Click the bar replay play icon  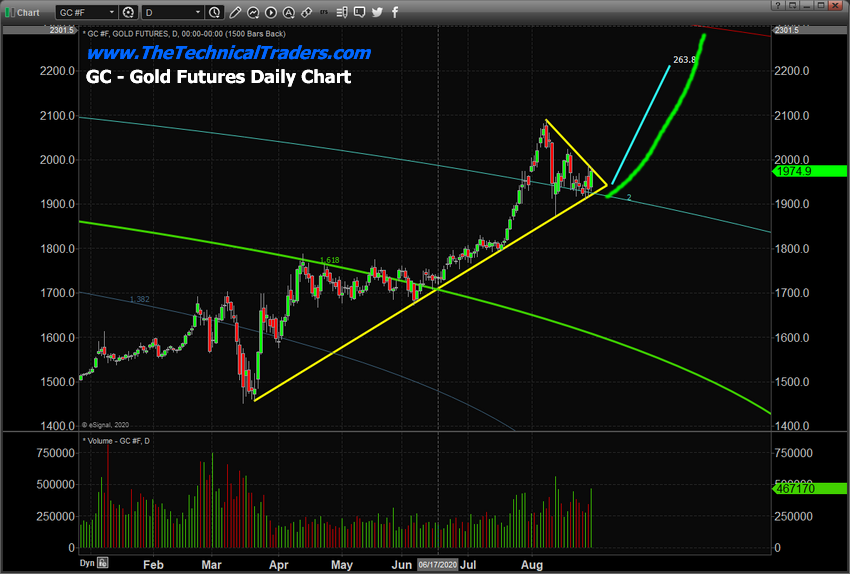coord(272,12)
